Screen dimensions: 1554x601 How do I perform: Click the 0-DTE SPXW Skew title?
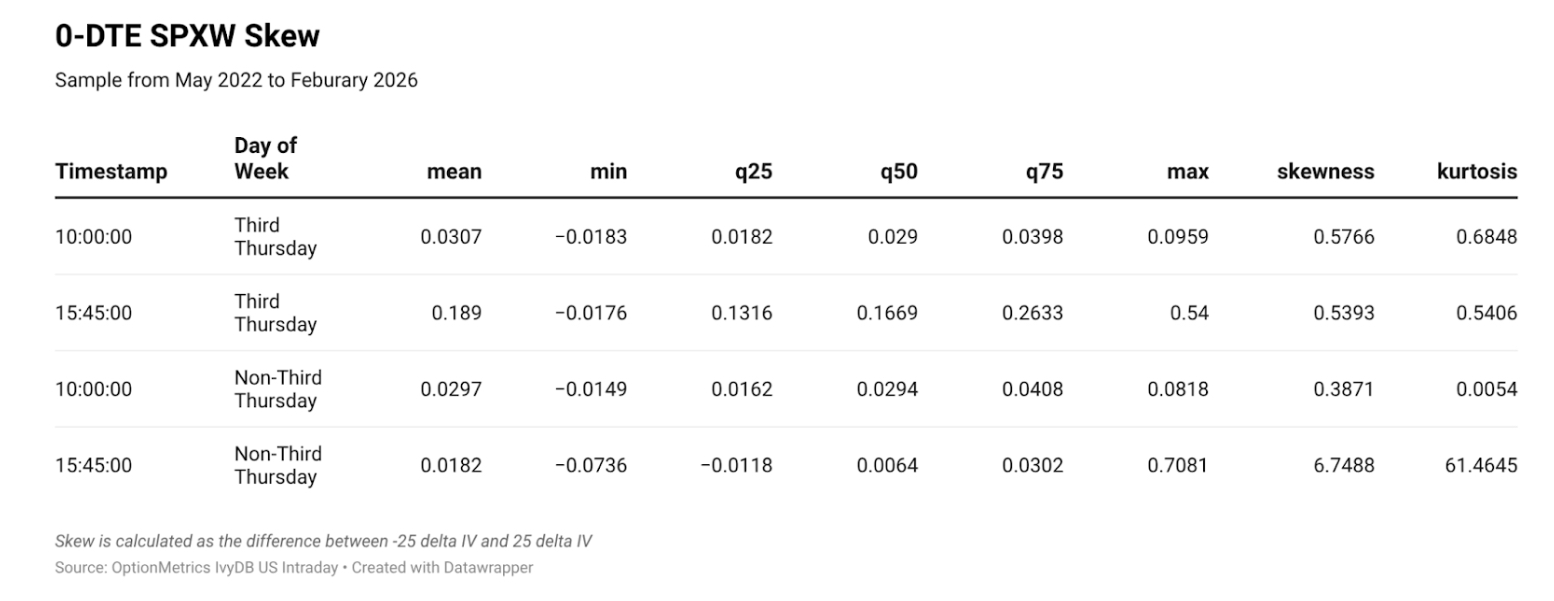pyautogui.click(x=187, y=37)
